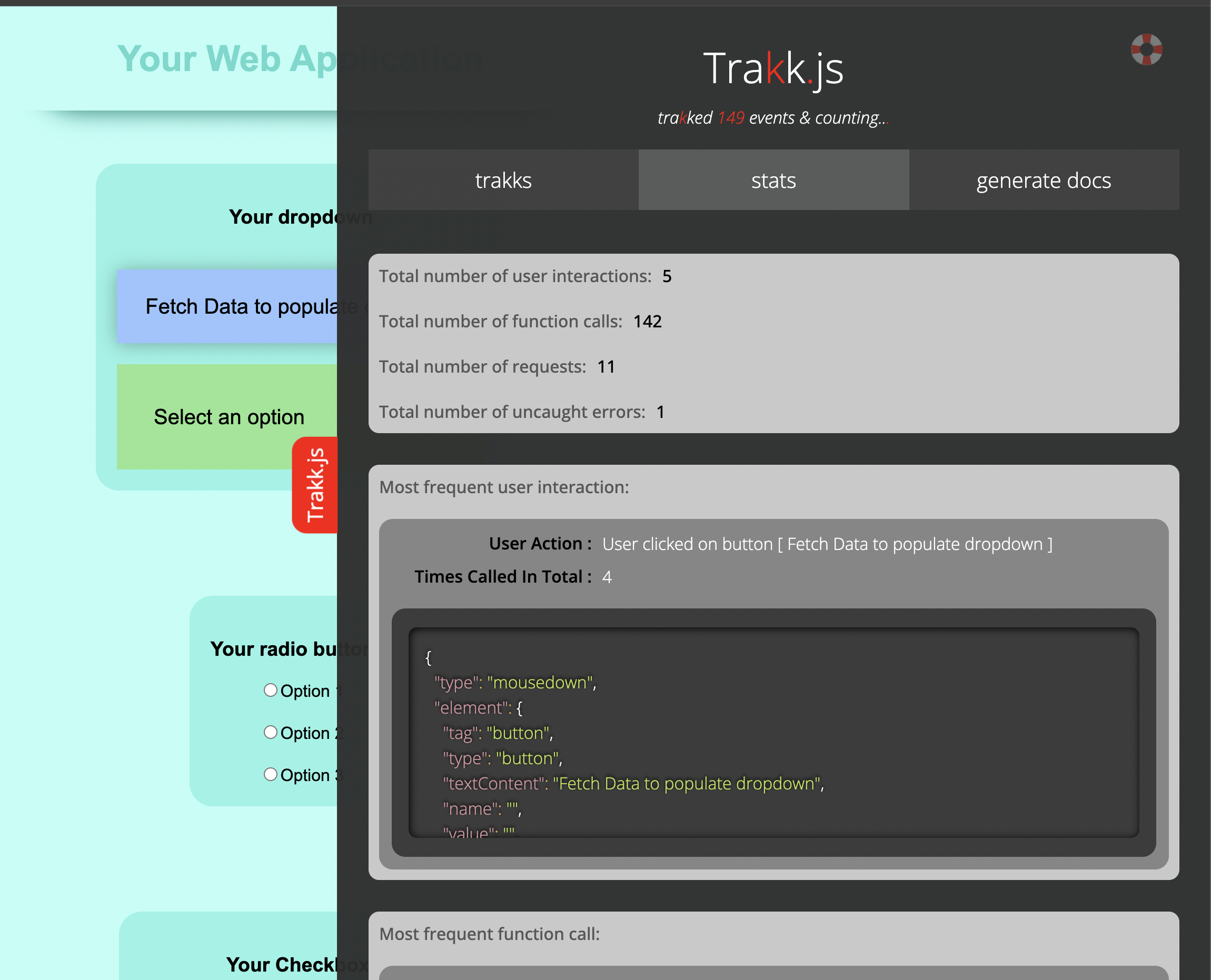1211x980 pixels.
Task: Select the Option 3 radio button
Action: [271, 774]
